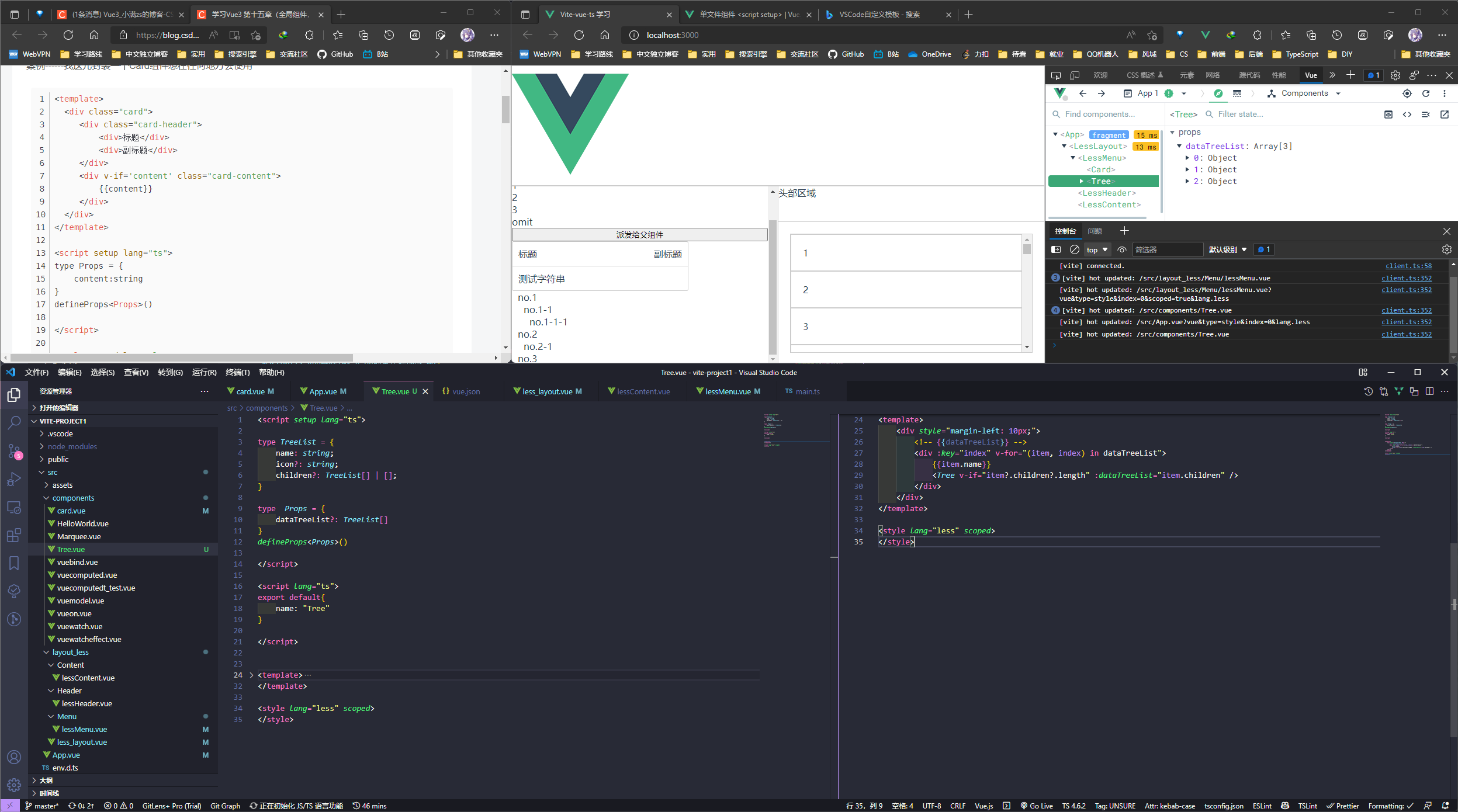Unfold template block at line 24
The image size is (1458, 812).
(251, 675)
